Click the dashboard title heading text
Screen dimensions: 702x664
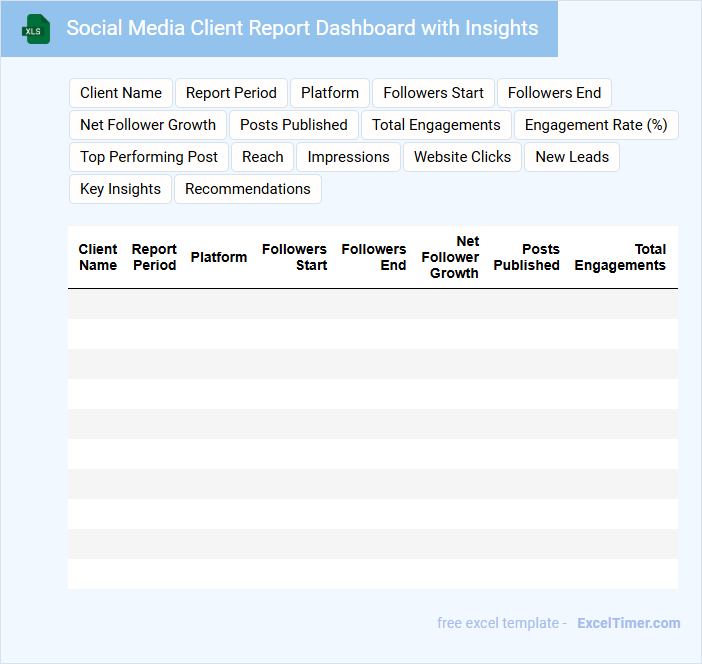tap(302, 28)
